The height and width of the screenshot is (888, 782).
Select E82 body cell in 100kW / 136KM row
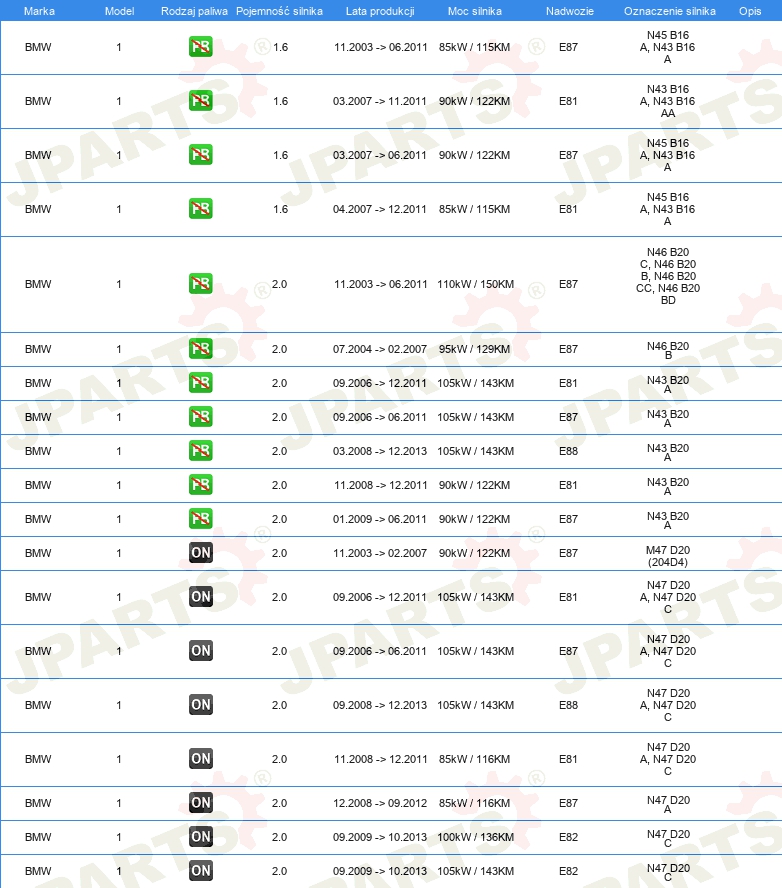[x=568, y=837]
